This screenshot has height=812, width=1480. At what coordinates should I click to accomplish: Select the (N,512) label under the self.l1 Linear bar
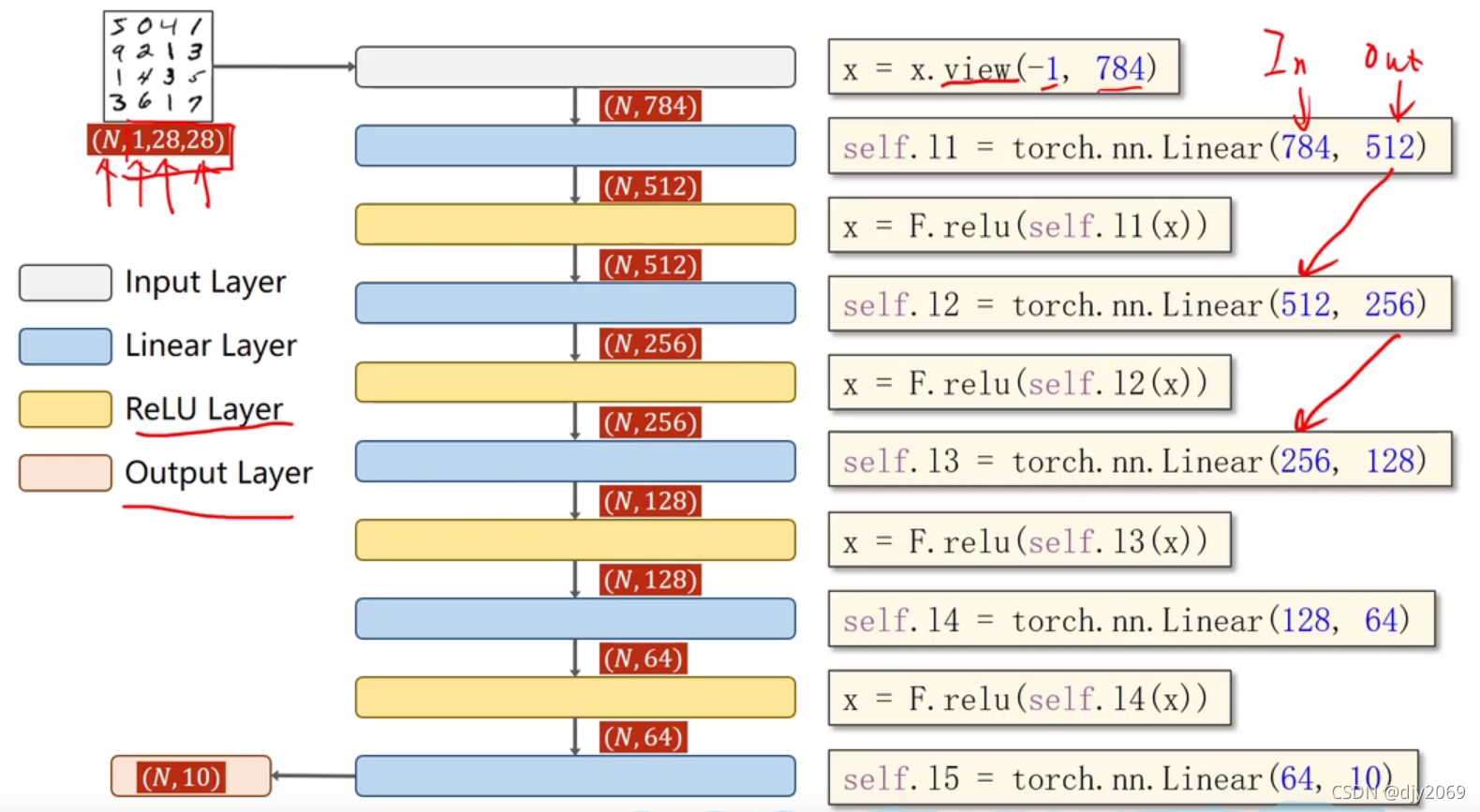tap(651, 186)
